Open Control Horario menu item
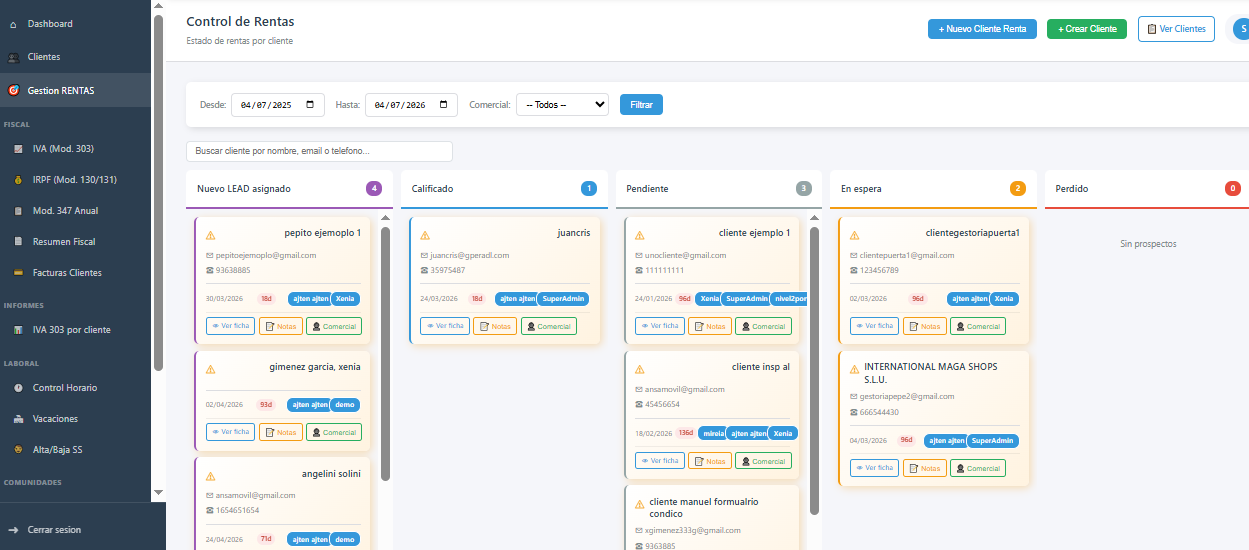 tap(65, 388)
